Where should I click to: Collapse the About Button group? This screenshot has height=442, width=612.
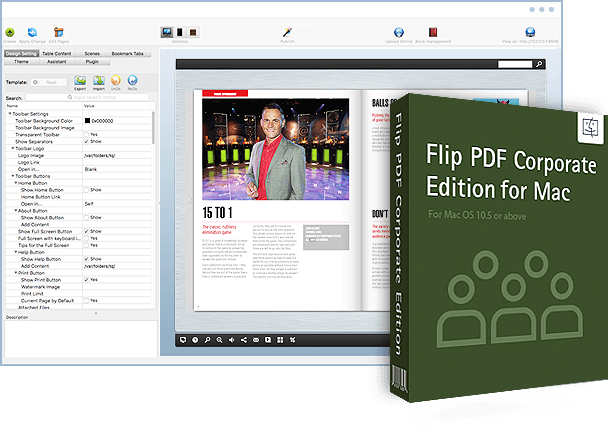tap(16, 210)
